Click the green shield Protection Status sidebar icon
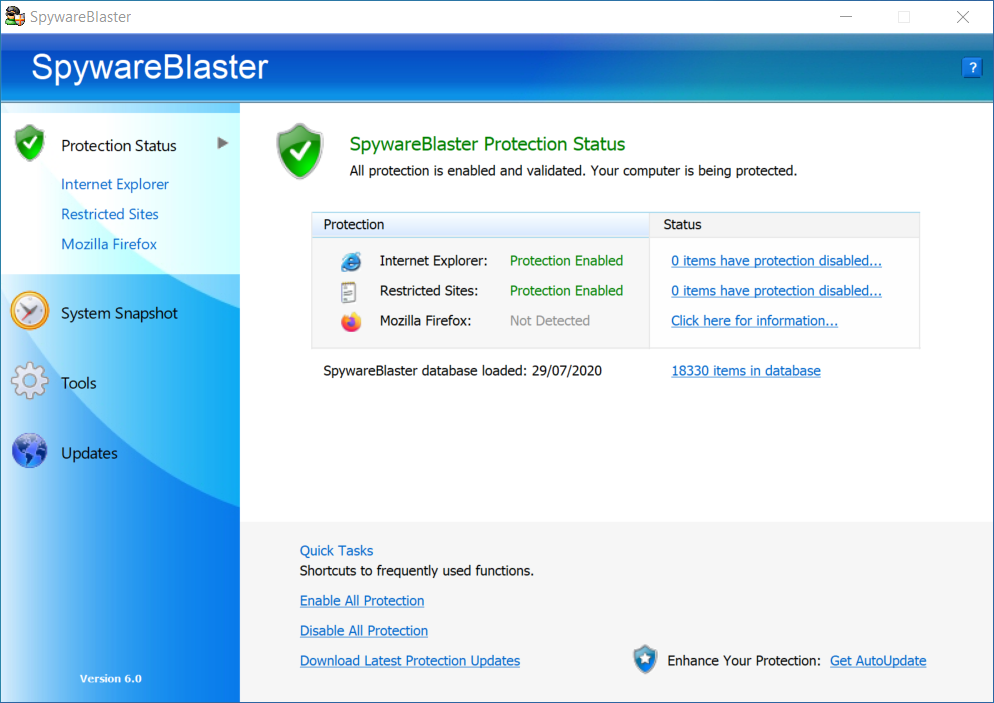The image size is (994, 703). pyautogui.click(x=30, y=143)
